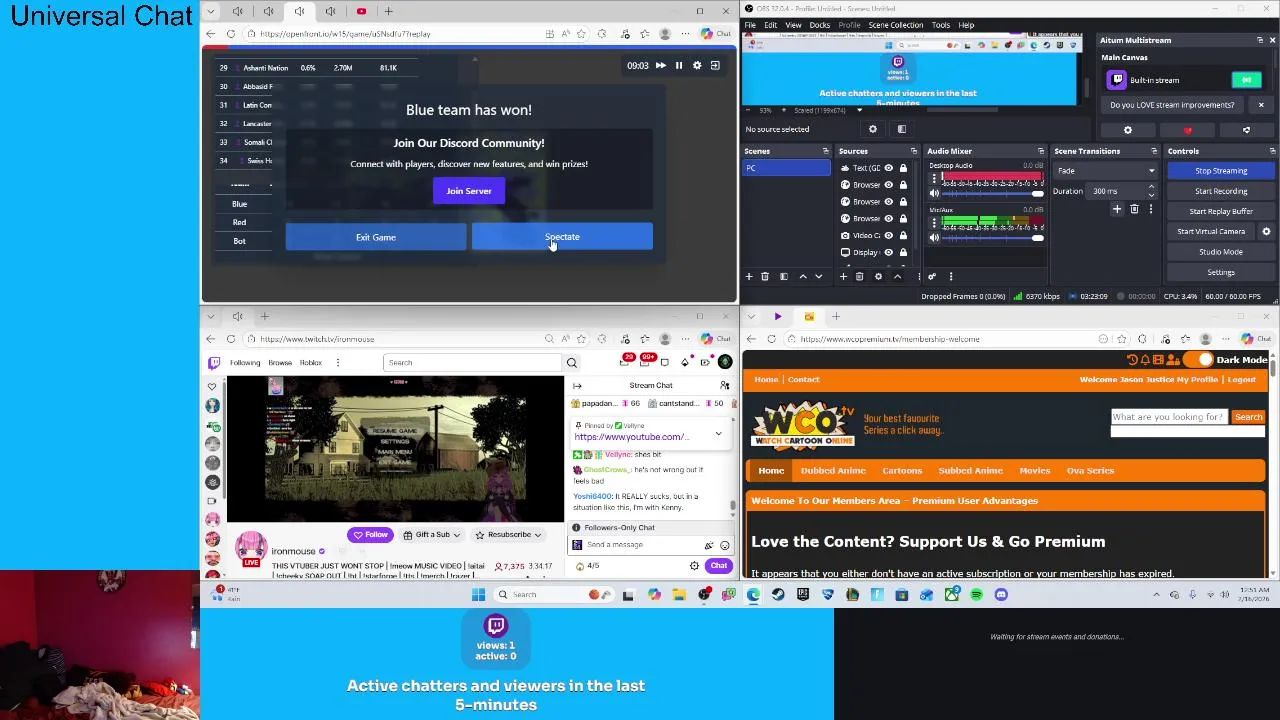Click Twitch home logo
1280x720 pixels.
(x=214, y=363)
